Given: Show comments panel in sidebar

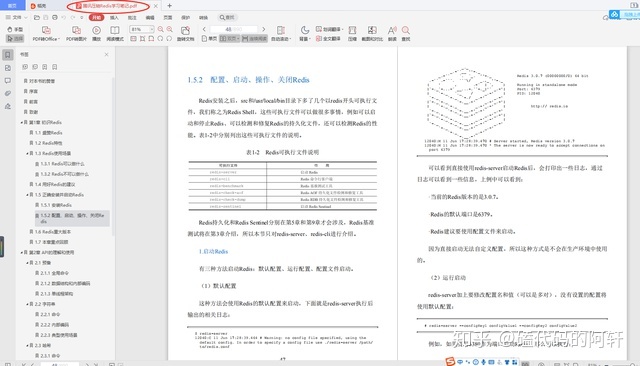Looking at the screenshot, I should pos(8,81).
